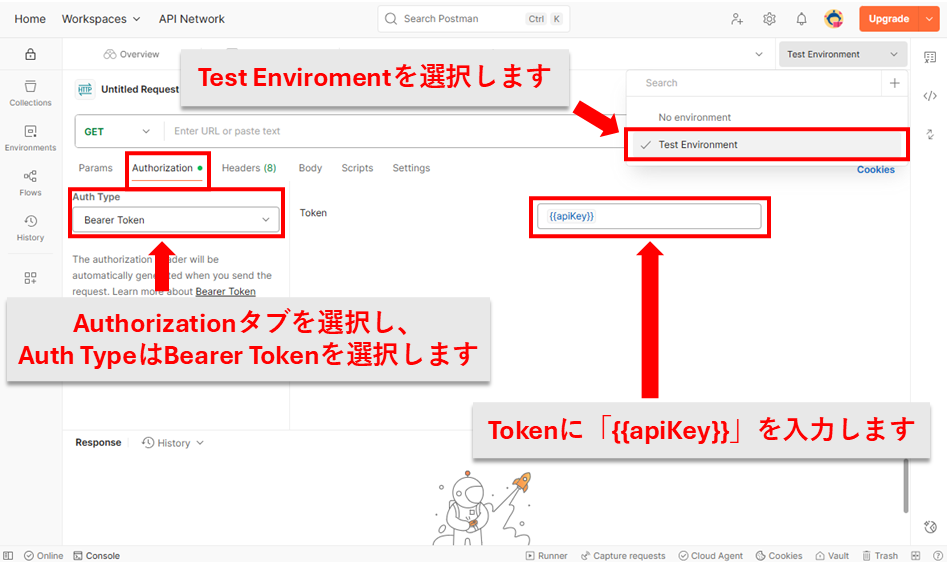Open the environment quick look icon
Screen dimensions: 947x564
point(929,57)
